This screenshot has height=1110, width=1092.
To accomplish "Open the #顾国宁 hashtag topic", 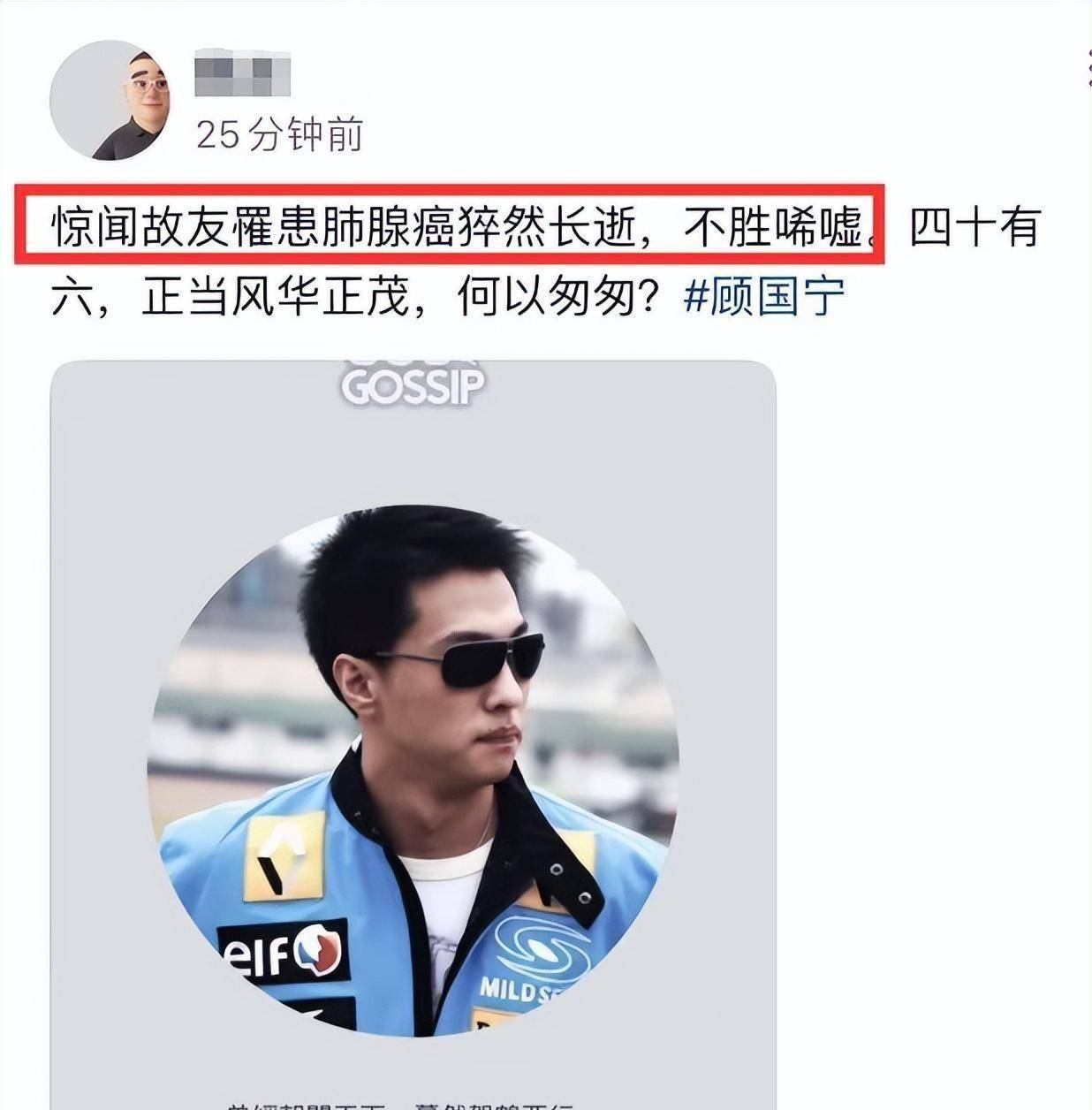I will (x=764, y=298).
